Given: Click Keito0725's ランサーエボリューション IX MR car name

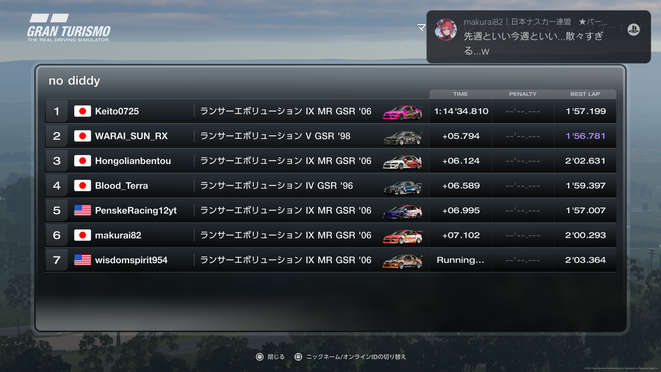Looking at the screenshot, I should [x=286, y=111].
